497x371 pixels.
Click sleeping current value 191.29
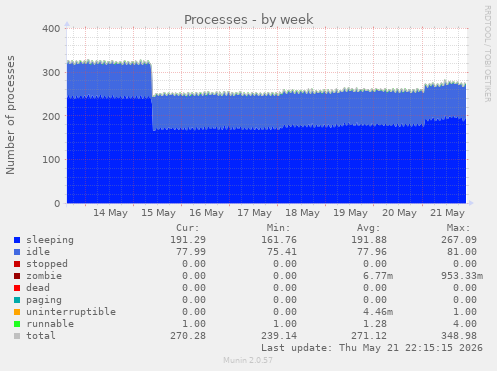click(188, 240)
